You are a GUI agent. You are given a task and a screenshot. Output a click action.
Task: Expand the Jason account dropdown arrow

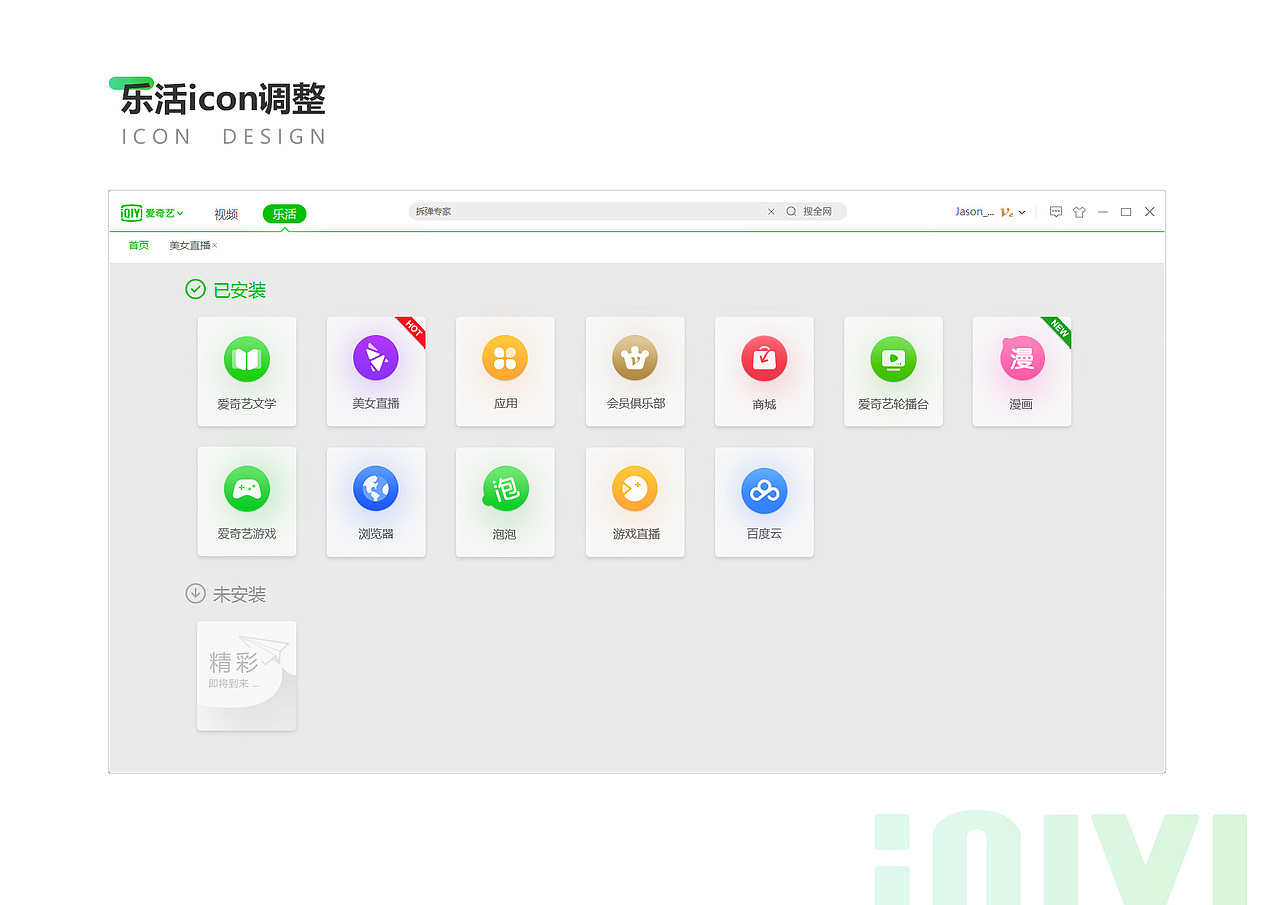coord(1022,212)
